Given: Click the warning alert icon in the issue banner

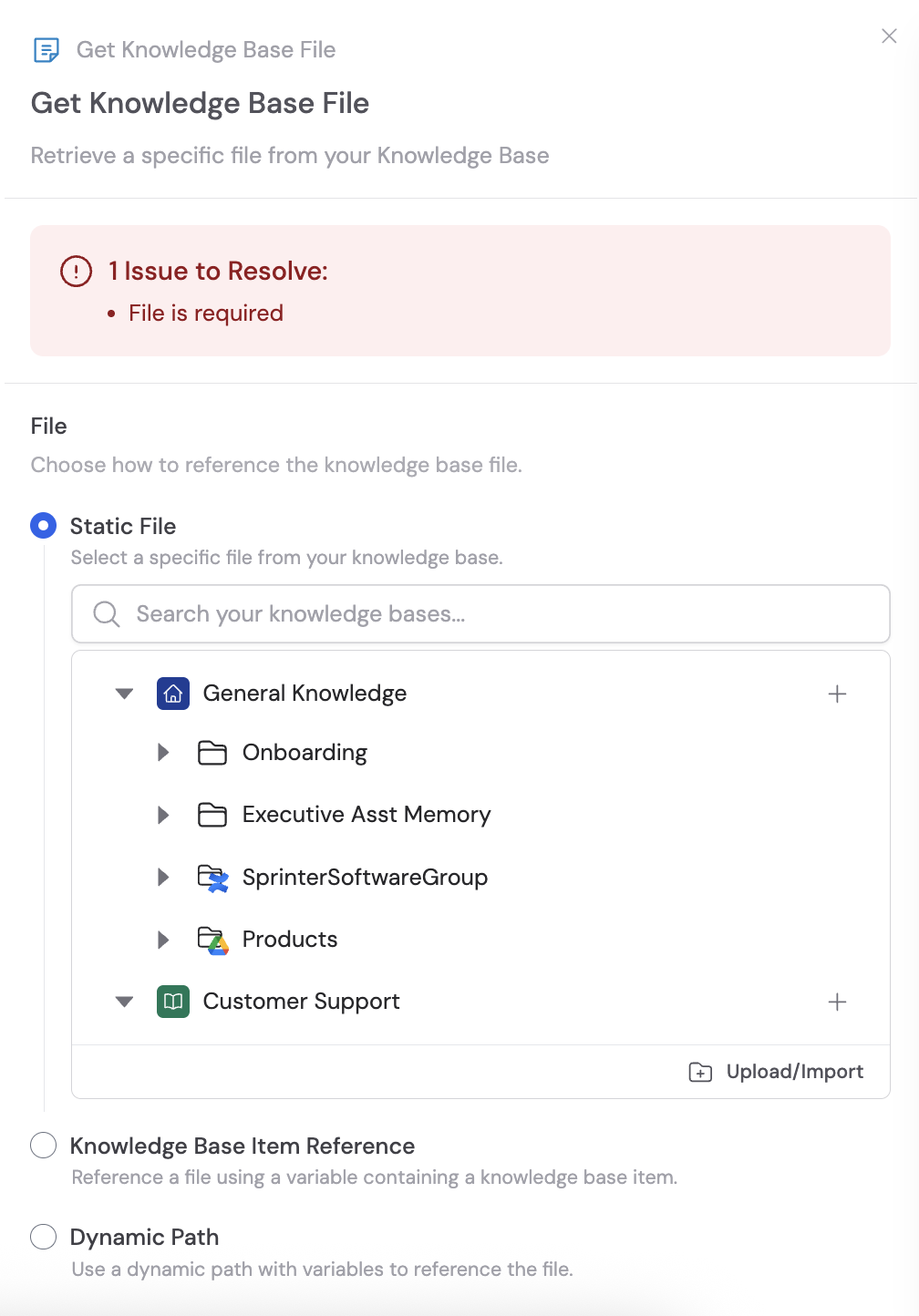Looking at the screenshot, I should (75, 271).
